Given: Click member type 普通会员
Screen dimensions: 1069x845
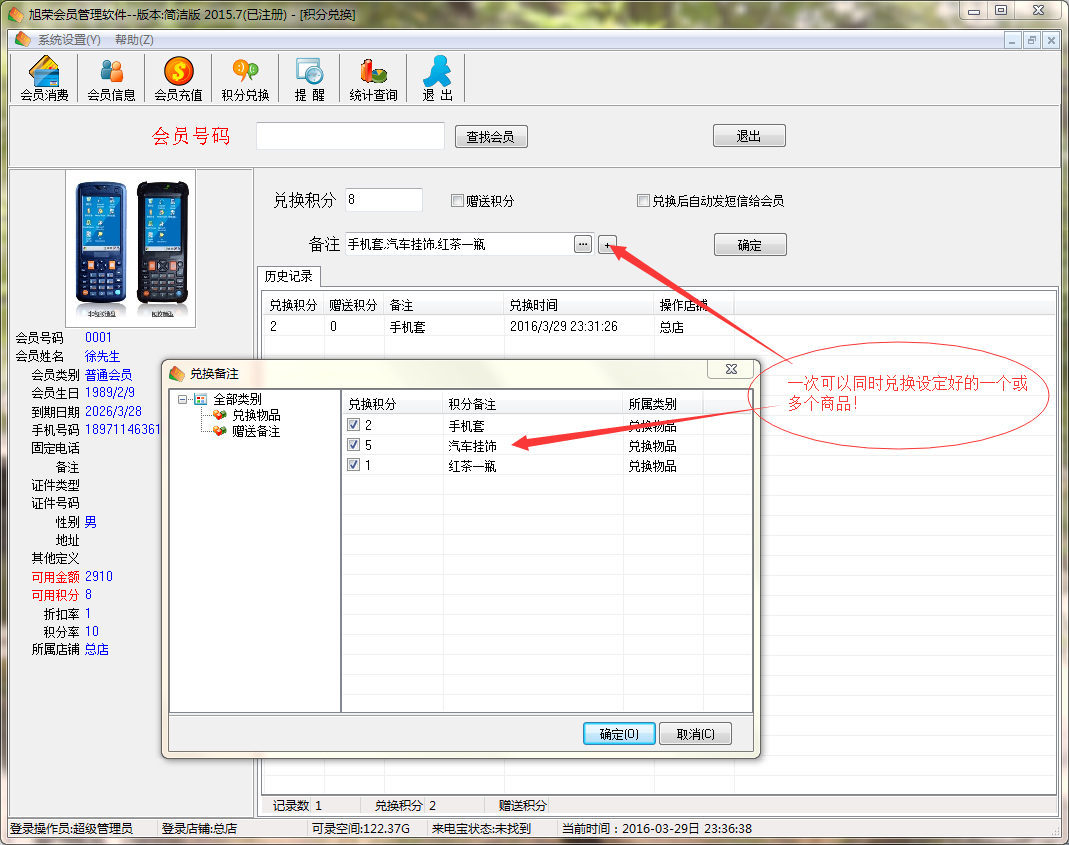Looking at the screenshot, I should click(x=108, y=374).
